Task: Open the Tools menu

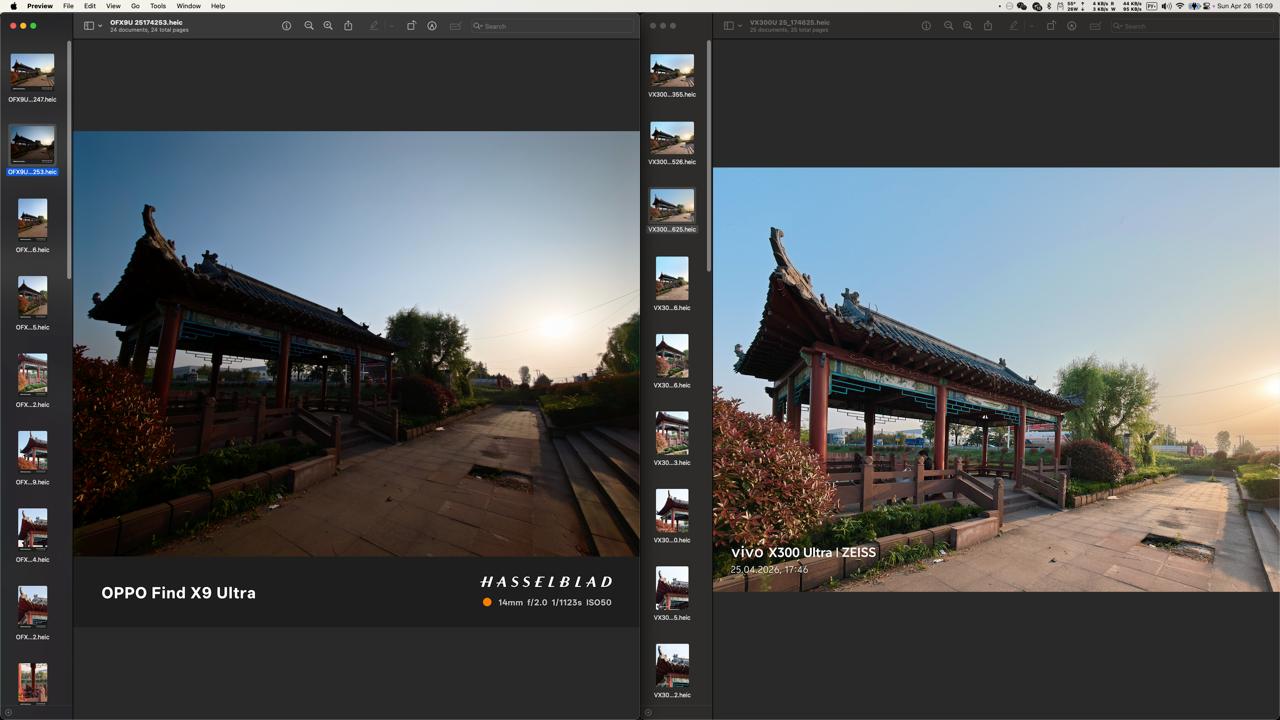Action: point(158,6)
